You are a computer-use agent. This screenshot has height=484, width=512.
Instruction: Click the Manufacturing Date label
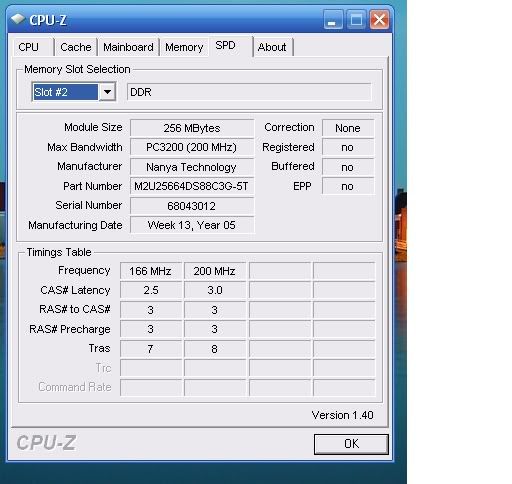coord(75,225)
